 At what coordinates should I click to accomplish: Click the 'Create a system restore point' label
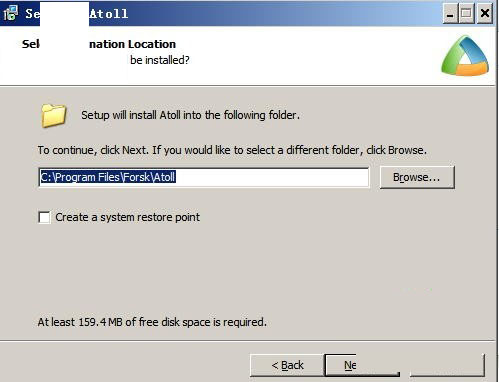tap(127, 217)
